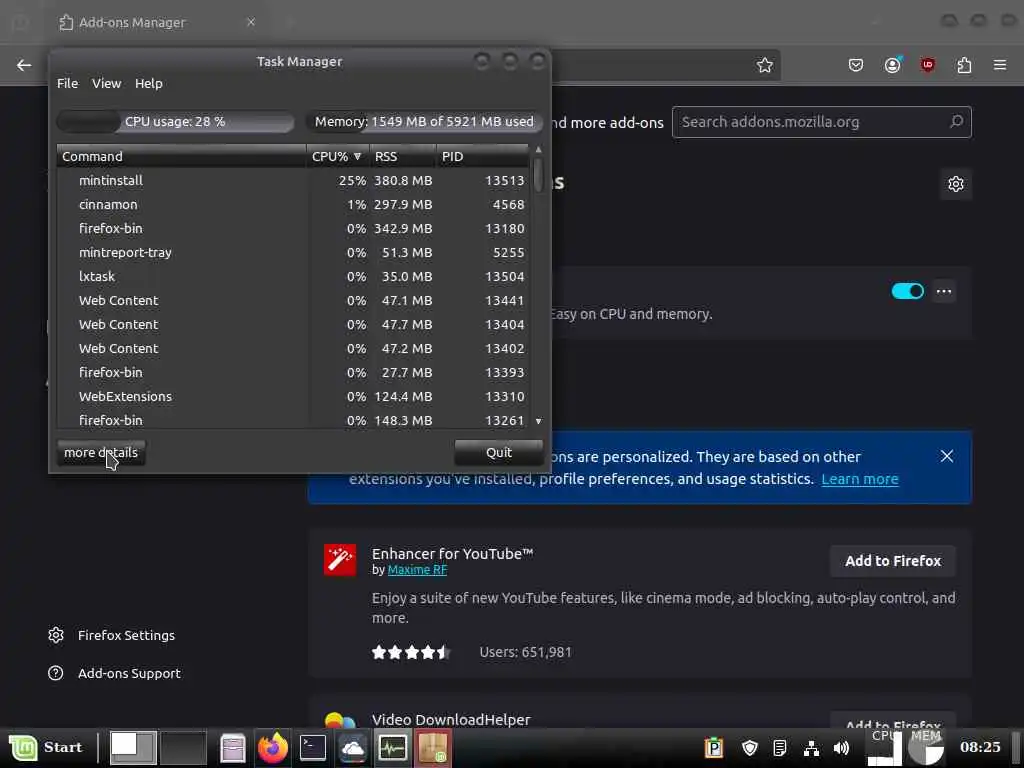Open the View menu in Task Manager

(x=106, y=84)
